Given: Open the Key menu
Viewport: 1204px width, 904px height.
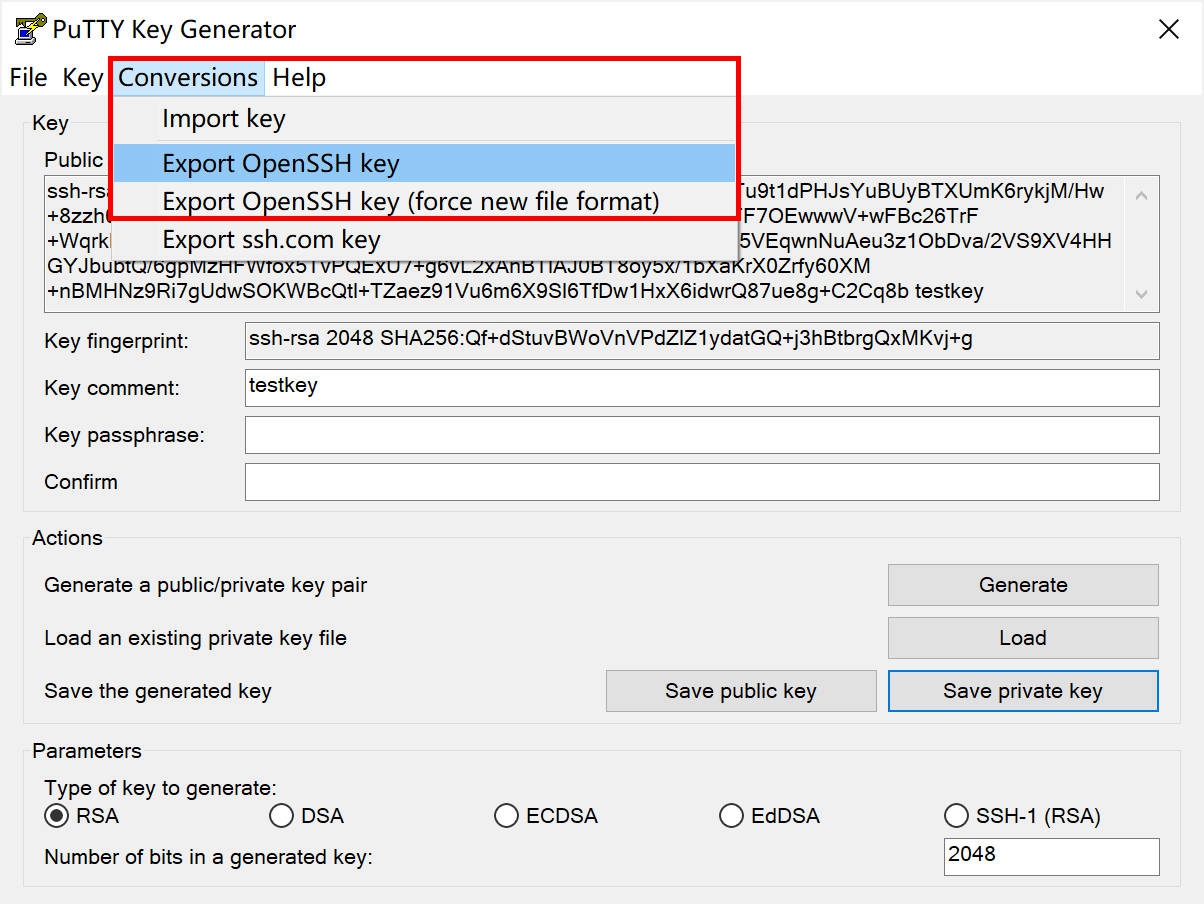Looking at the screenshot, I should [x=83, y=77].
